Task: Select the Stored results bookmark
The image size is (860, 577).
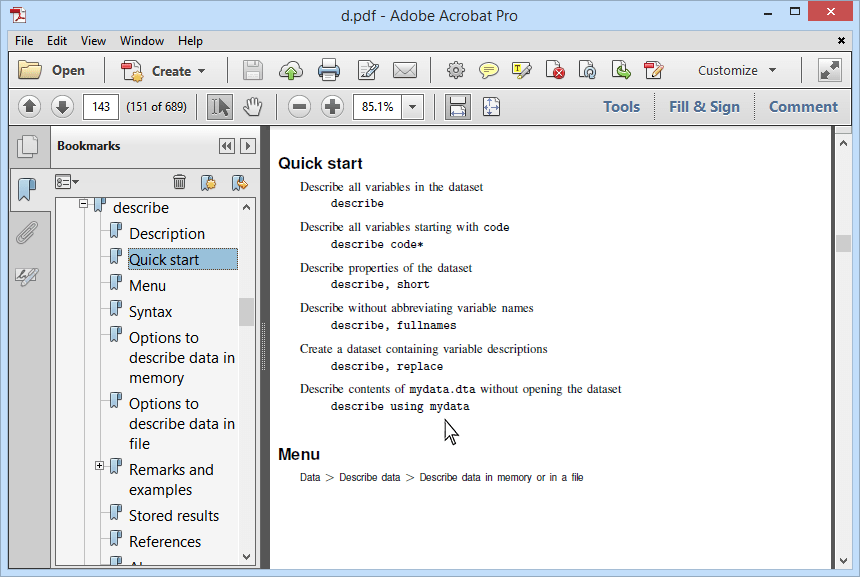Action: coord(174,516)
